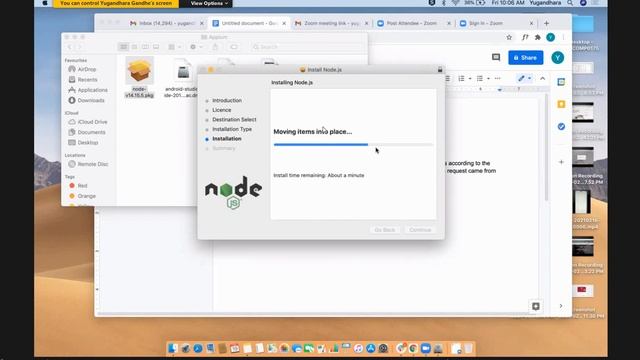Open the Apple menu
640x360 pixels.
click(x=45, y=3)
